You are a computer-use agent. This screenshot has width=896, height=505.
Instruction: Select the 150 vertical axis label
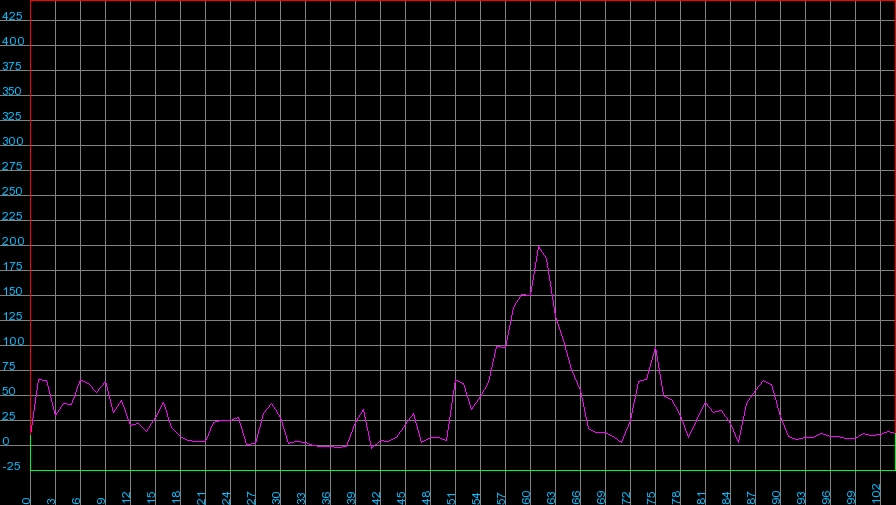[x=12, y=291]
